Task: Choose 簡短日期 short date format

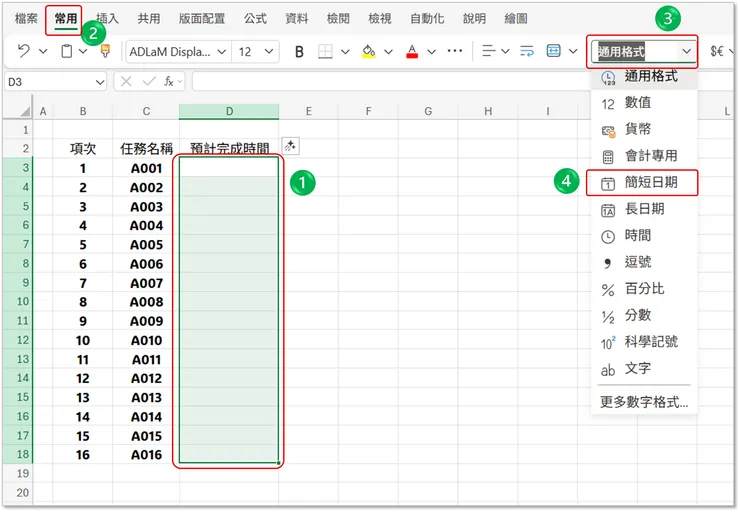Action: [644, 182]
